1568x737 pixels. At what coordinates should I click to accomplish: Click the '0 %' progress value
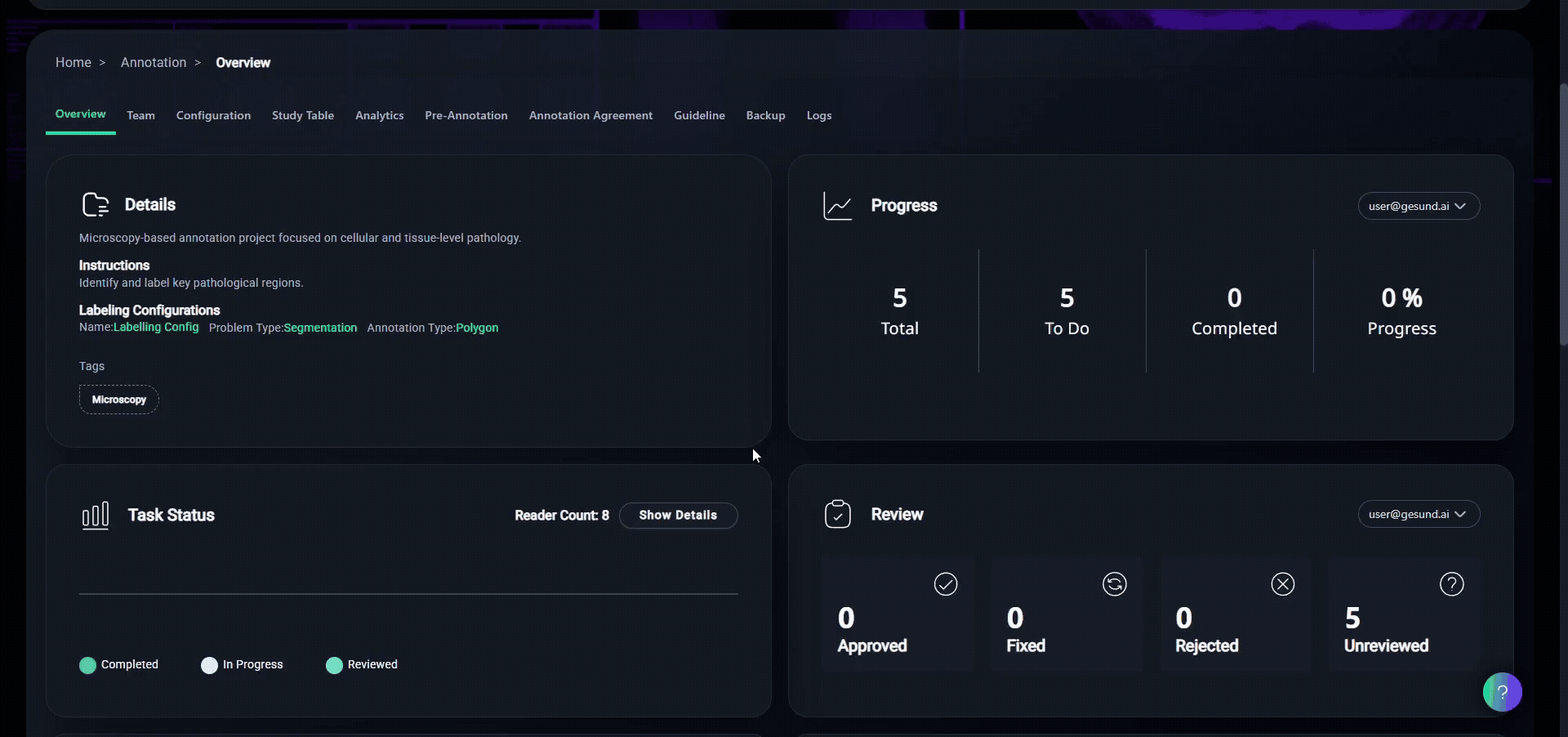point(1401,298)
